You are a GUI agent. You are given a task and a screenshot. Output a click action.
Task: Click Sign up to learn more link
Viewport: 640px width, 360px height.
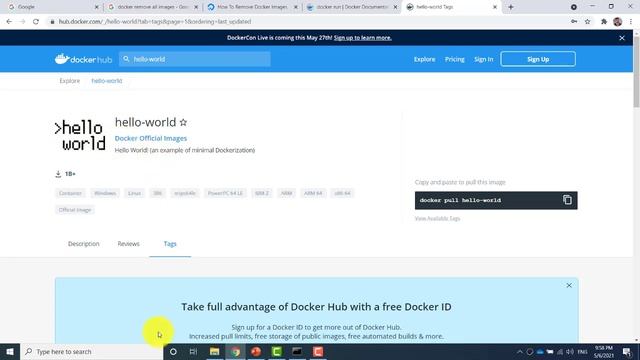(x=362, y=38)
